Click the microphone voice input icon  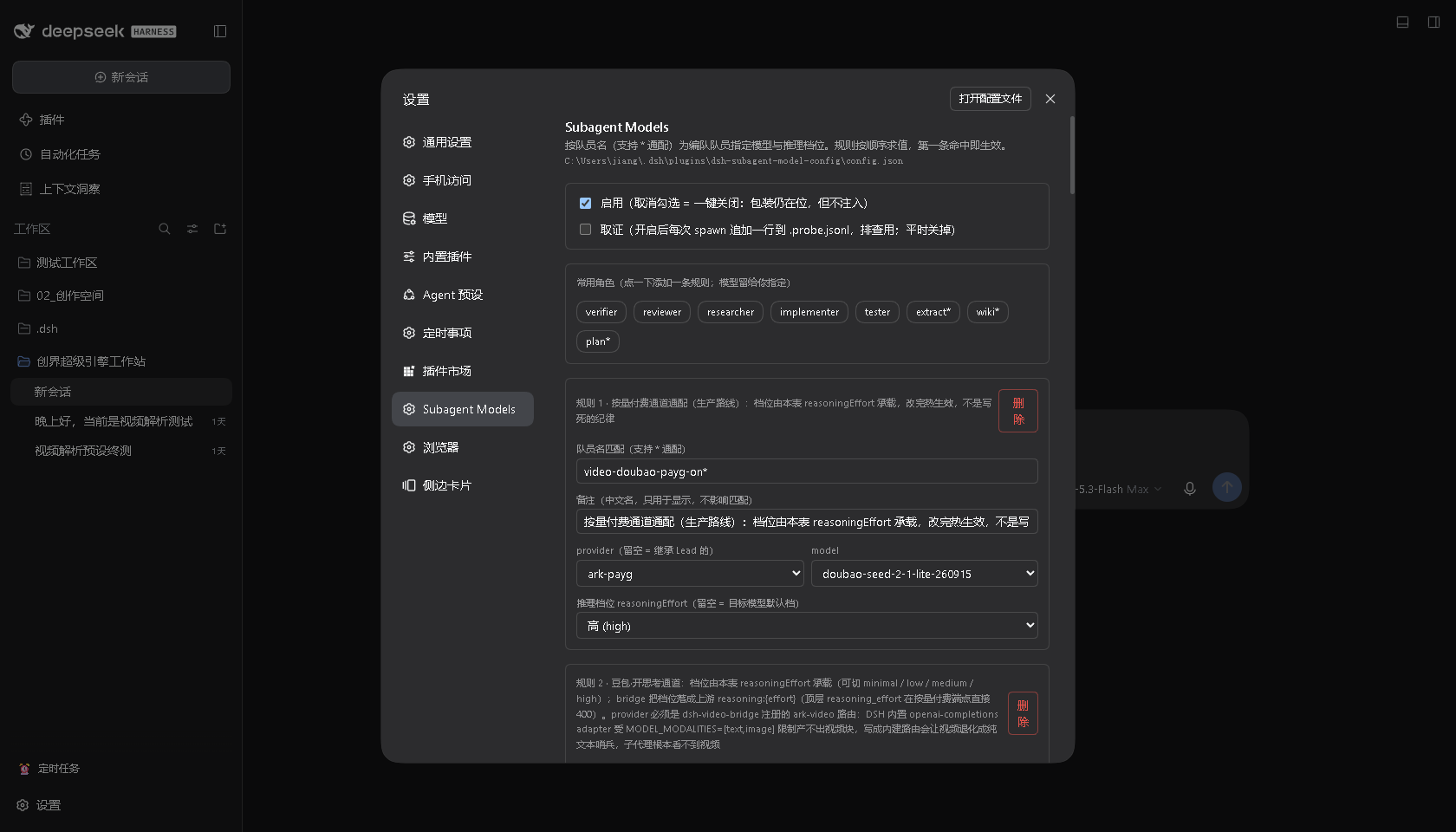[1190, 489]
